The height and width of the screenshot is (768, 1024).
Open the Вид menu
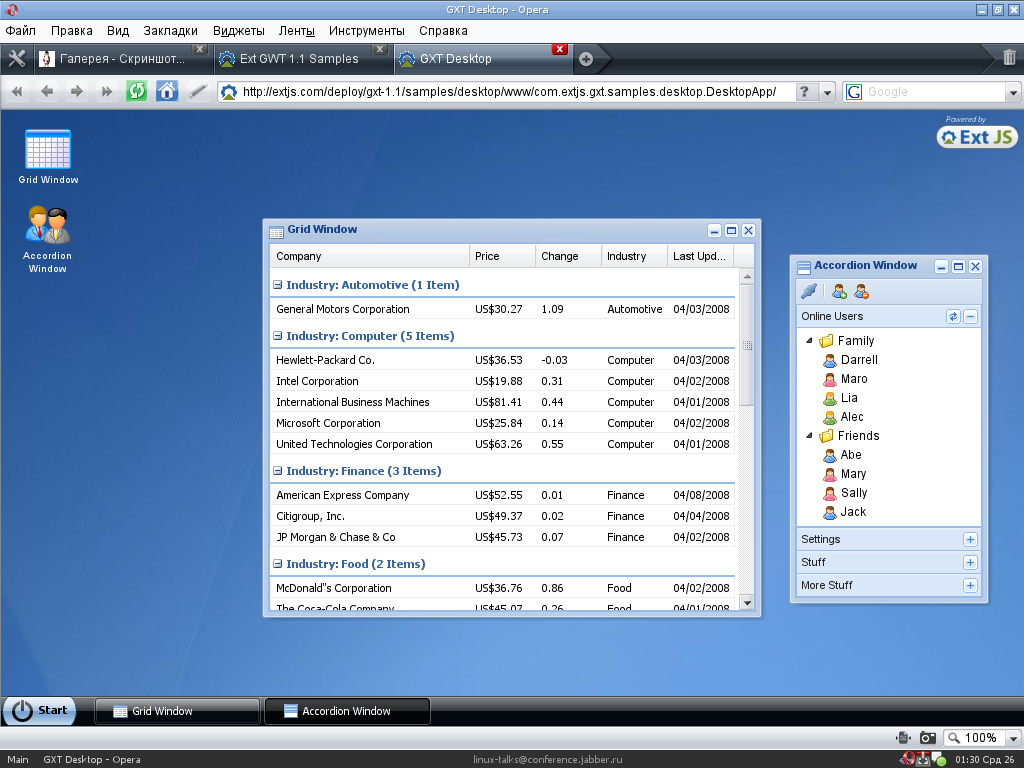coord(118,31)
